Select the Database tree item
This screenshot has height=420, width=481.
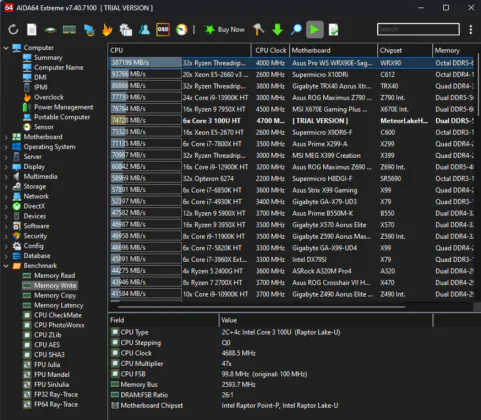click(x=37, y=256)
